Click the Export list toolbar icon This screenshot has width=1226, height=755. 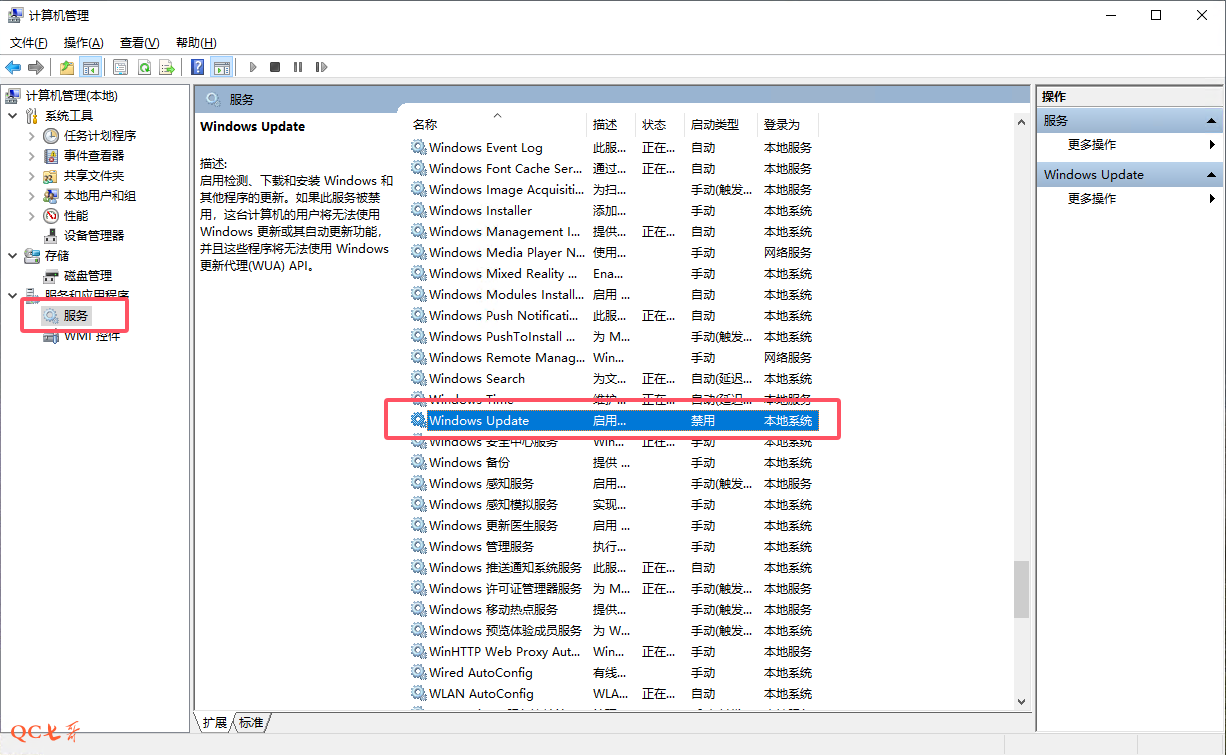[167, 67]
